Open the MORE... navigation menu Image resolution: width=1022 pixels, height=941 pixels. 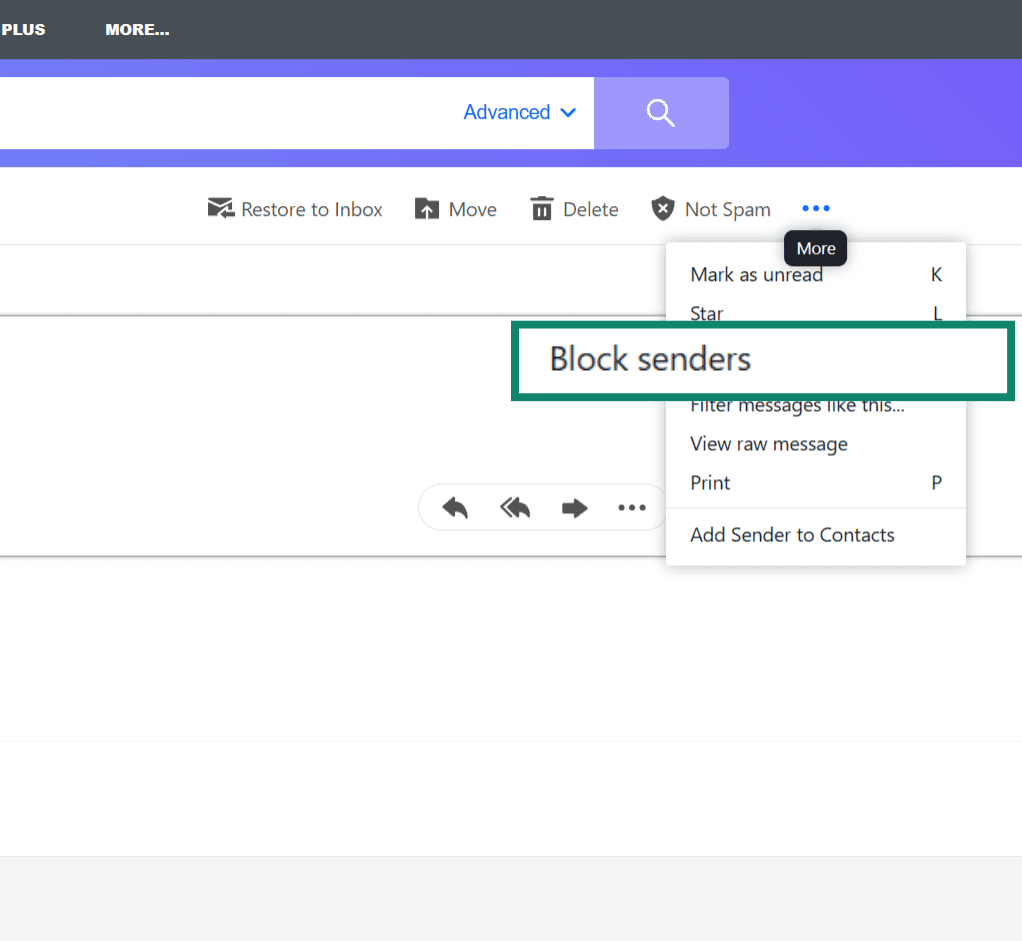point(137,29)
